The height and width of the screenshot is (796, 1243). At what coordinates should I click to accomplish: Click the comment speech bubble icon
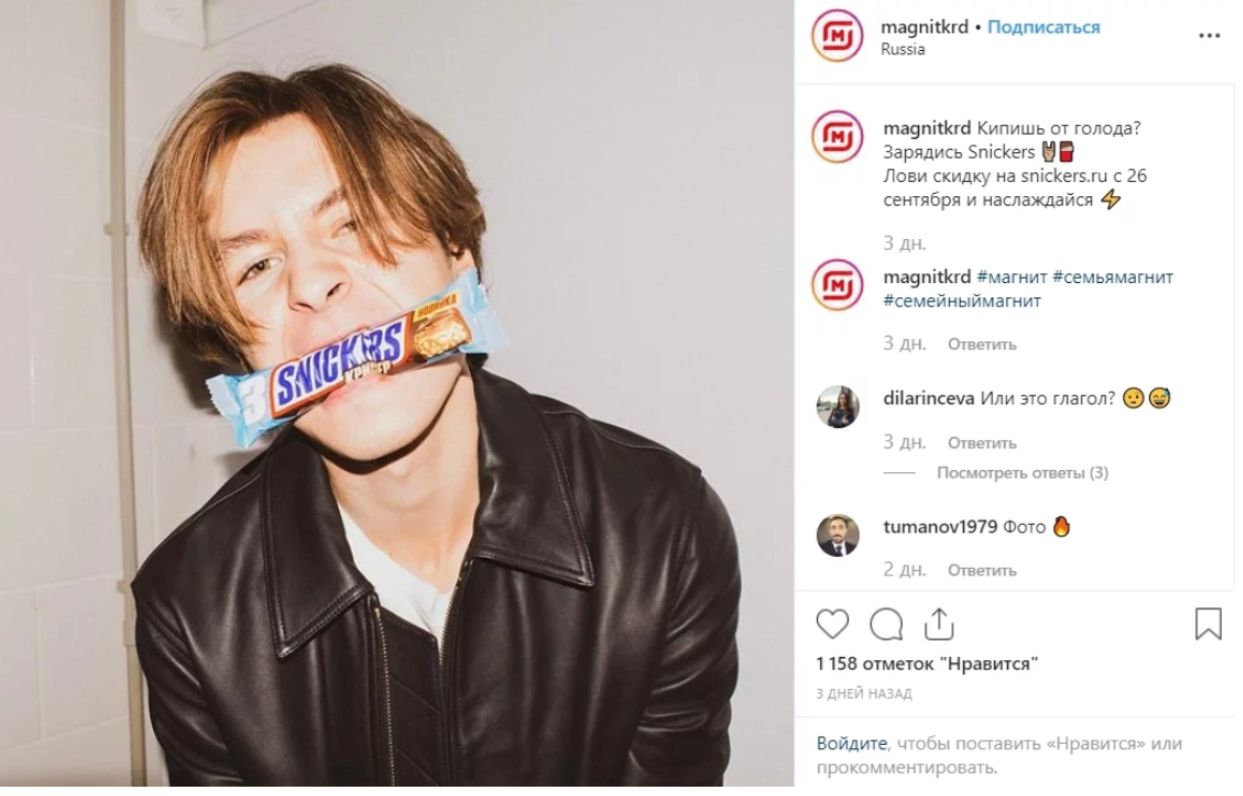[x=885, y=624]
